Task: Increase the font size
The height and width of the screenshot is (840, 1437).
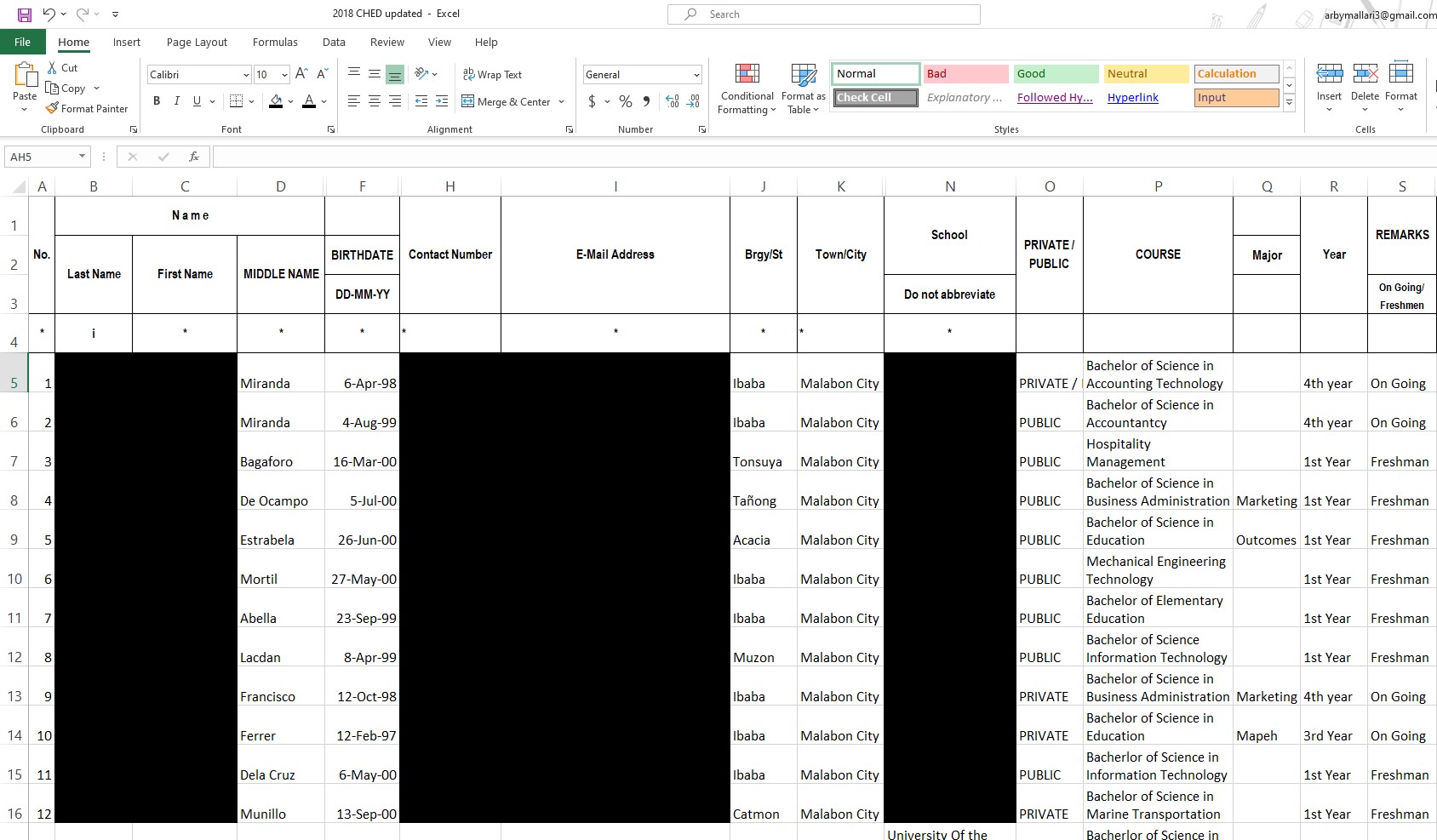Action: pyautogui.click(x=301, y=74)
